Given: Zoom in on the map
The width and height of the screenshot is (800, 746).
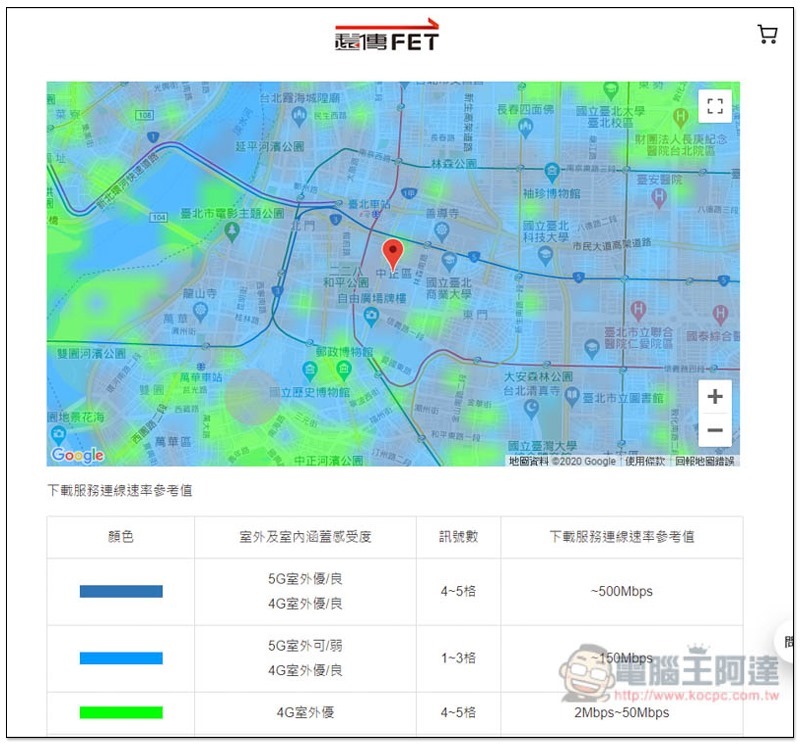Looking at the screenshot, I should pyautogui.click(x=715, y=396).
